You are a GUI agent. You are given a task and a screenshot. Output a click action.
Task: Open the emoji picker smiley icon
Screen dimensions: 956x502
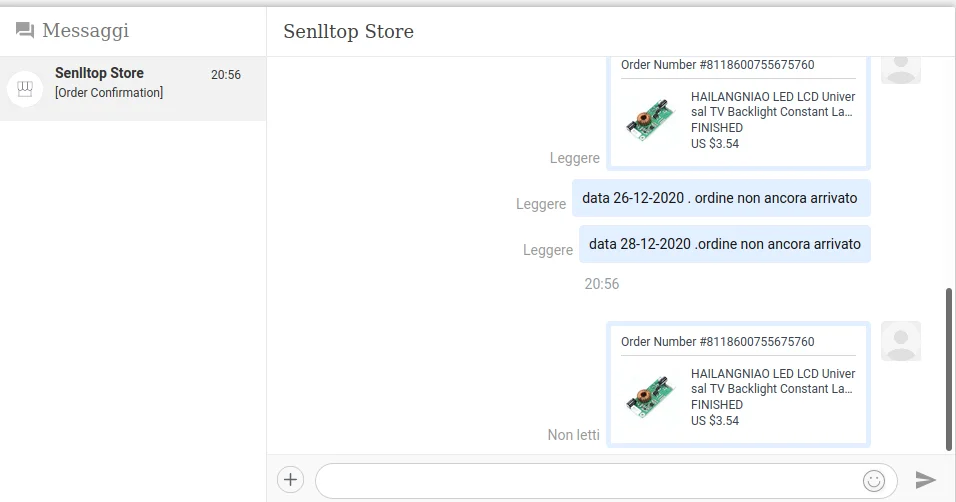point(874,480)
